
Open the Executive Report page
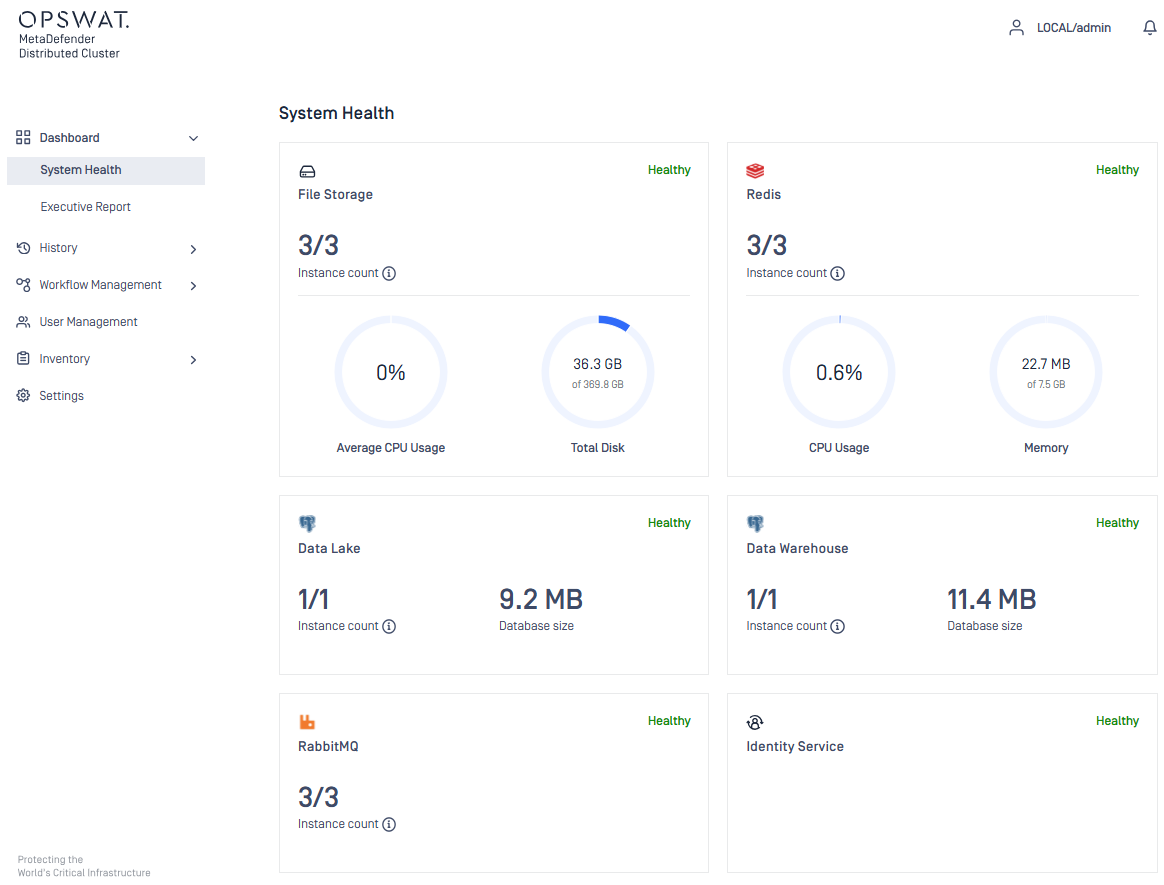point(86,207)
